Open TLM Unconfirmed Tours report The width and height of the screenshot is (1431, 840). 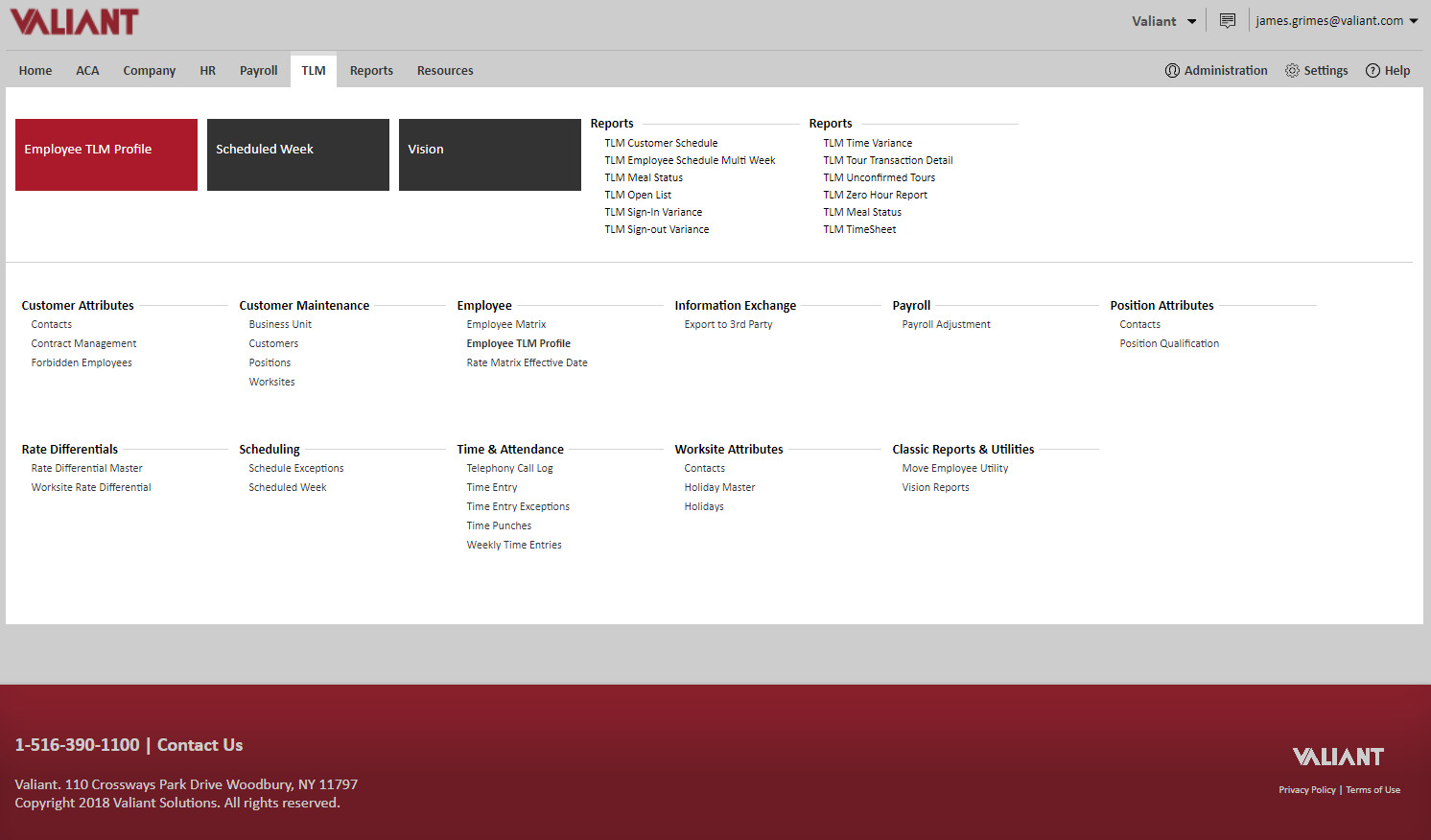pos(880,177)
